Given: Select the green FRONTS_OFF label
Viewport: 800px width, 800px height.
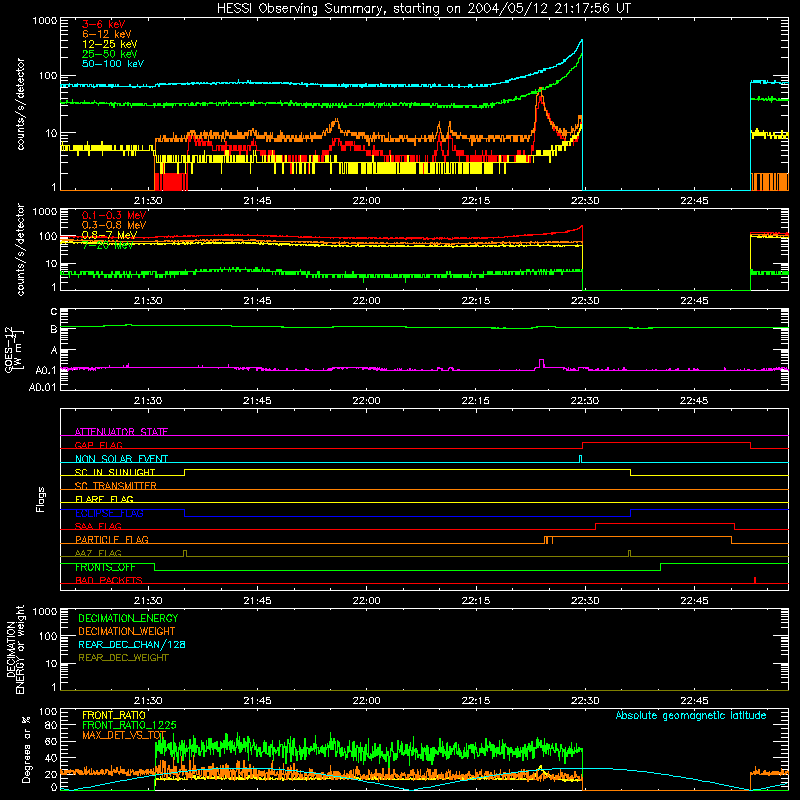Looking at the screenshot, I should pyautogui.click(x=105, y=567).
